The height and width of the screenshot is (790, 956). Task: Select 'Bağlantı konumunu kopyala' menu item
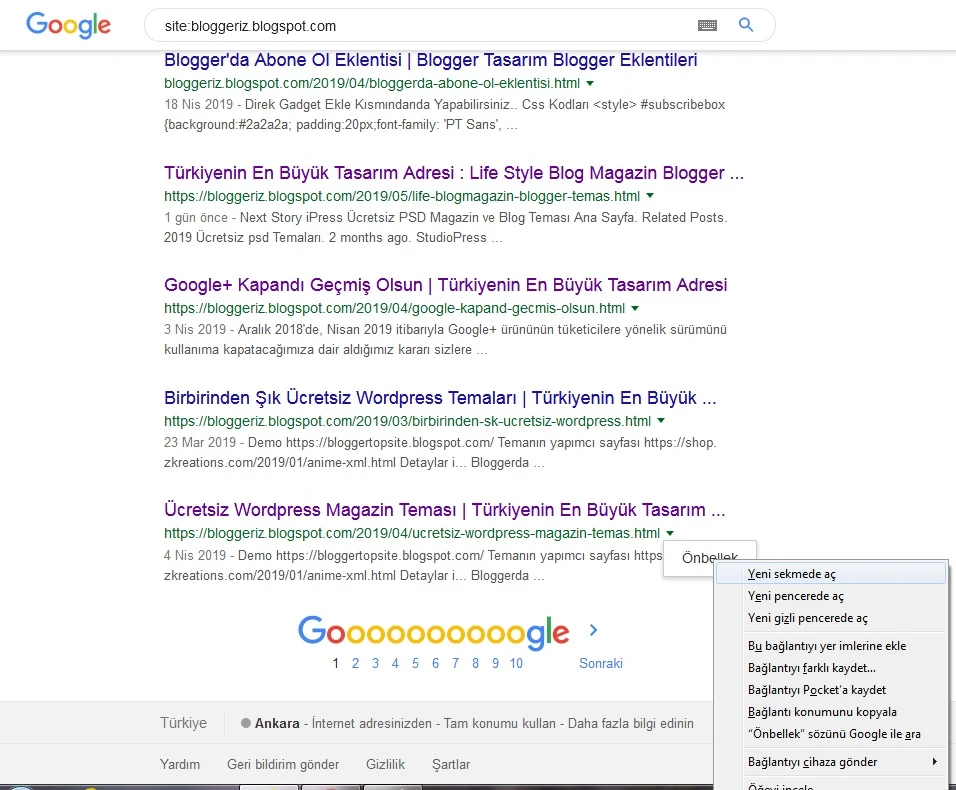click(x=830, y=711)
